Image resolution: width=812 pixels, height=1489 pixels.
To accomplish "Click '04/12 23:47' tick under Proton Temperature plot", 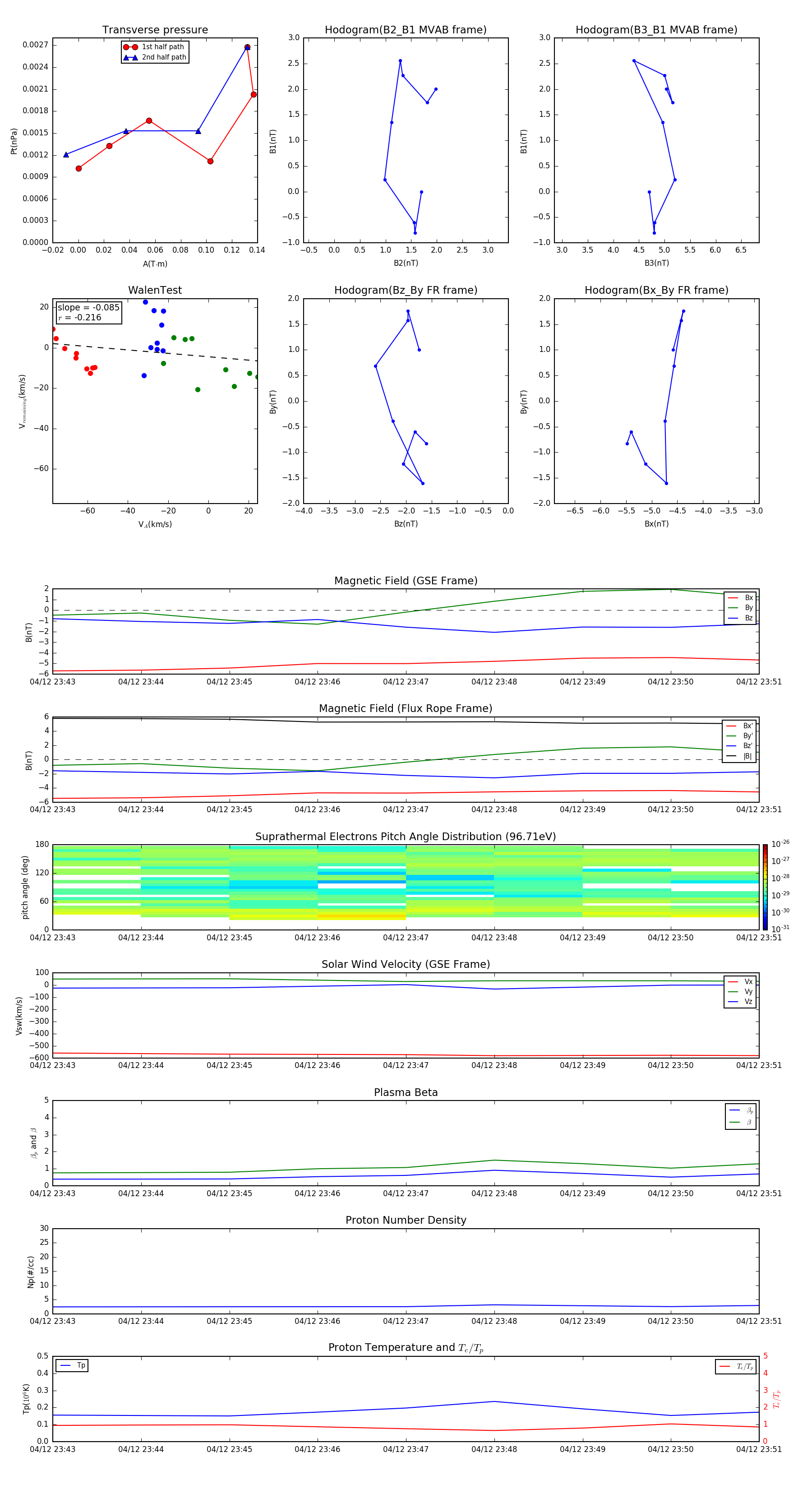I will (x=406, y=1449).
